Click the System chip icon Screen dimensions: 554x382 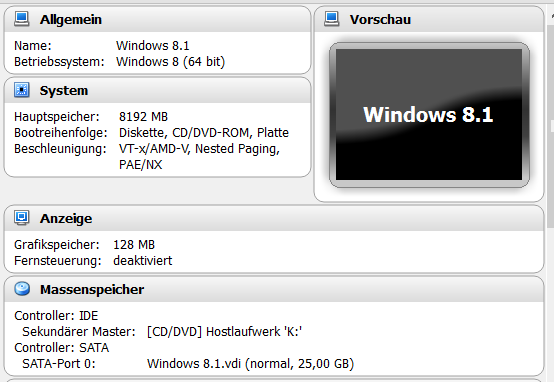[22, 90]
